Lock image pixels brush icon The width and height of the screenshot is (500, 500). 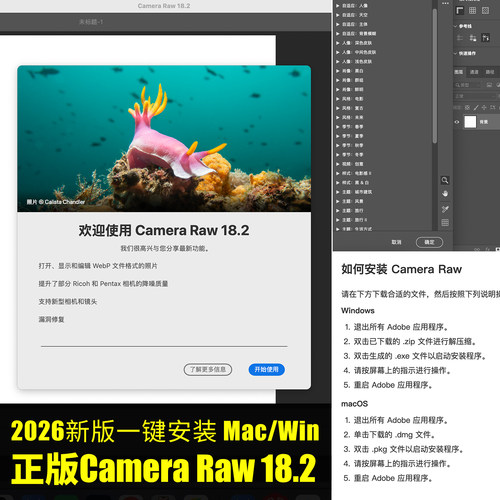click(x=476, y=107)
